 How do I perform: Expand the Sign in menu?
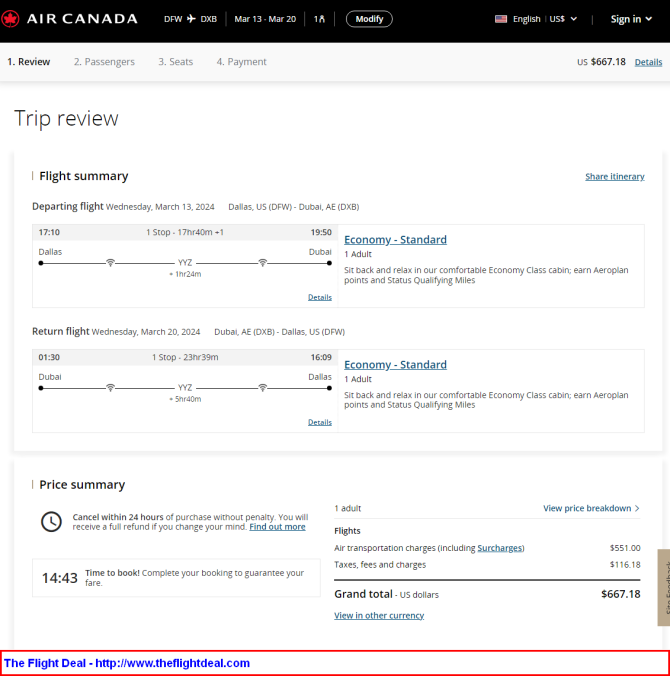[631, 19]
